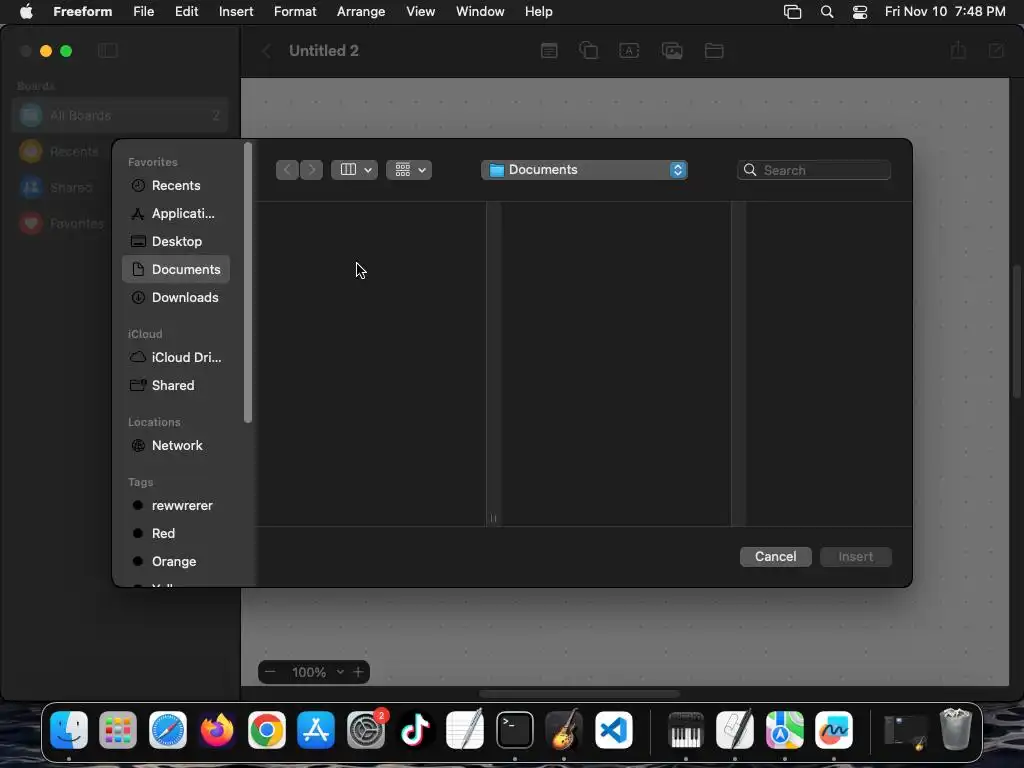Open the View menu
This screenshot has width=1024, height=768.
(420, 12)
